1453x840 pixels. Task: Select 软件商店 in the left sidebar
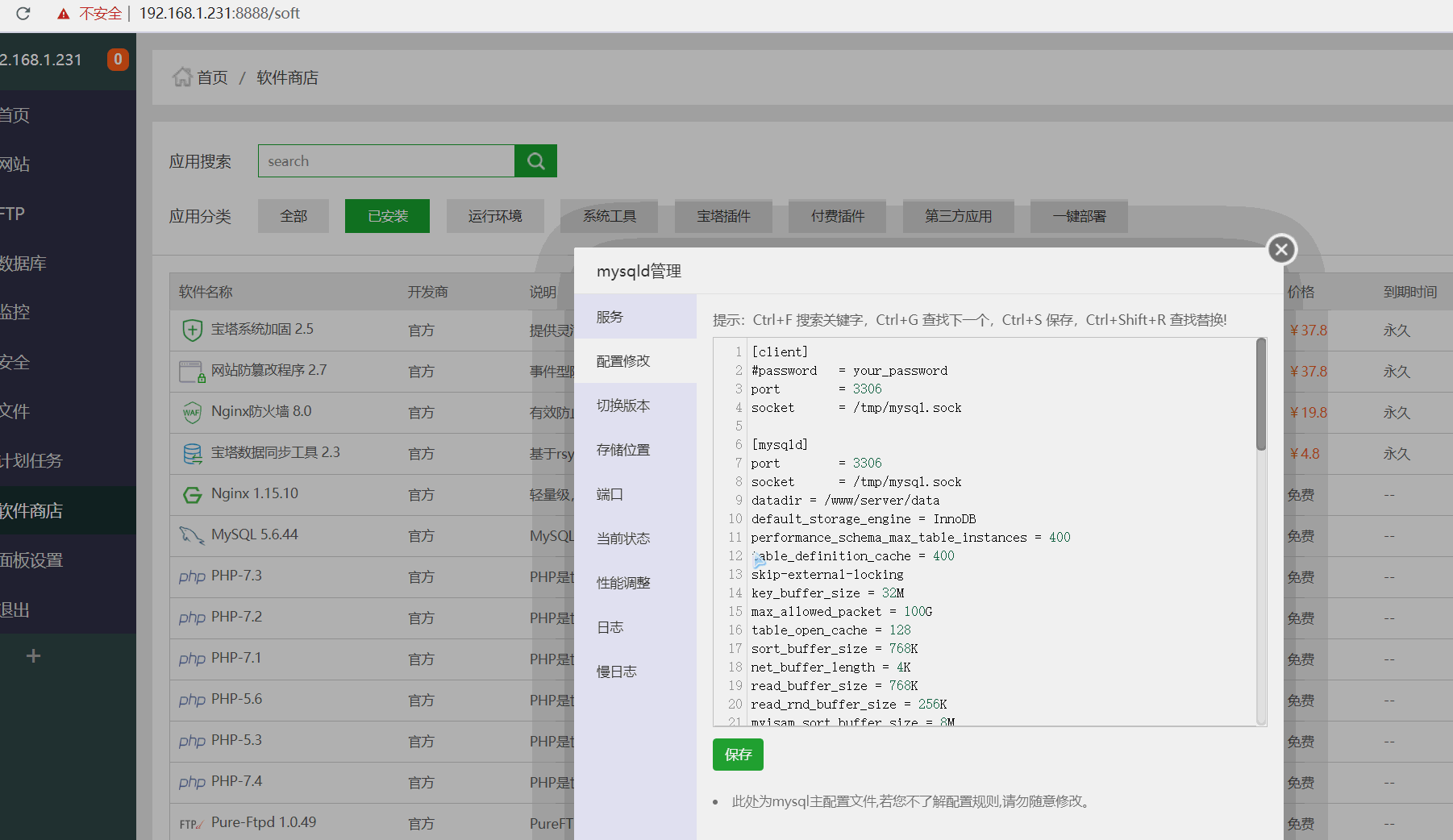tap(68, 511)
